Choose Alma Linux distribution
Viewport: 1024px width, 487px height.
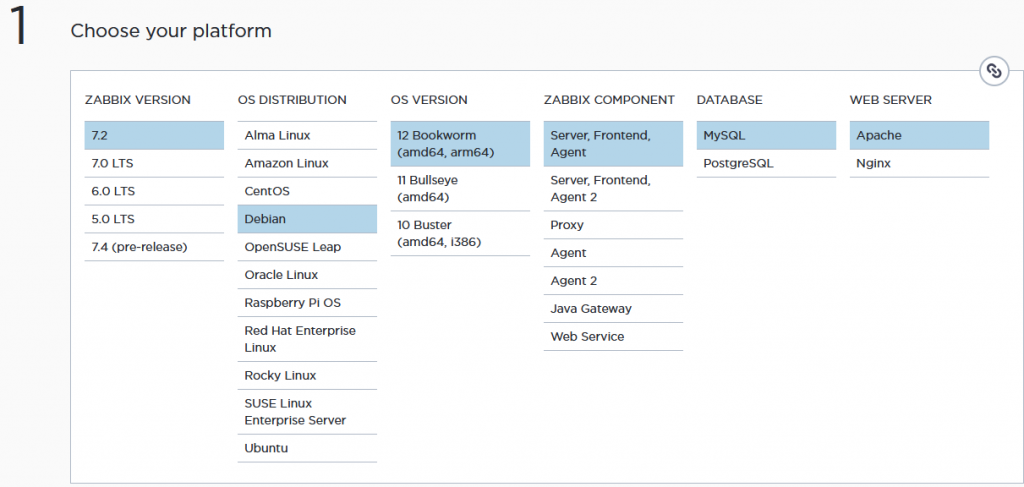point(307,135)
